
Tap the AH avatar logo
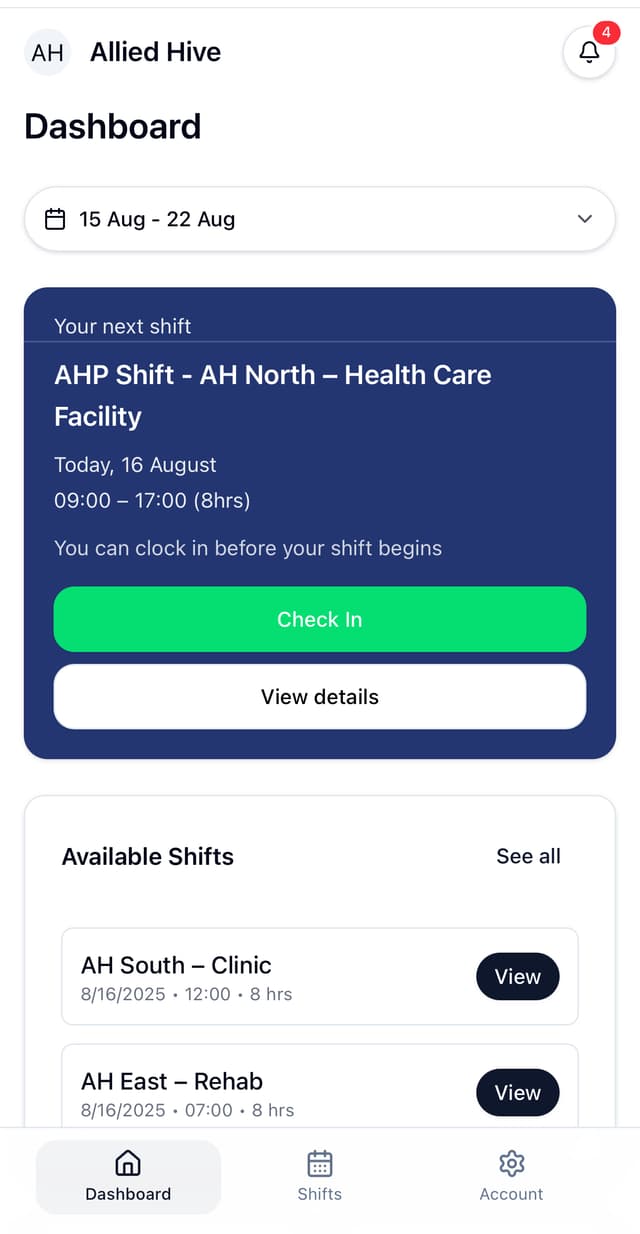(x=48, y=53)
